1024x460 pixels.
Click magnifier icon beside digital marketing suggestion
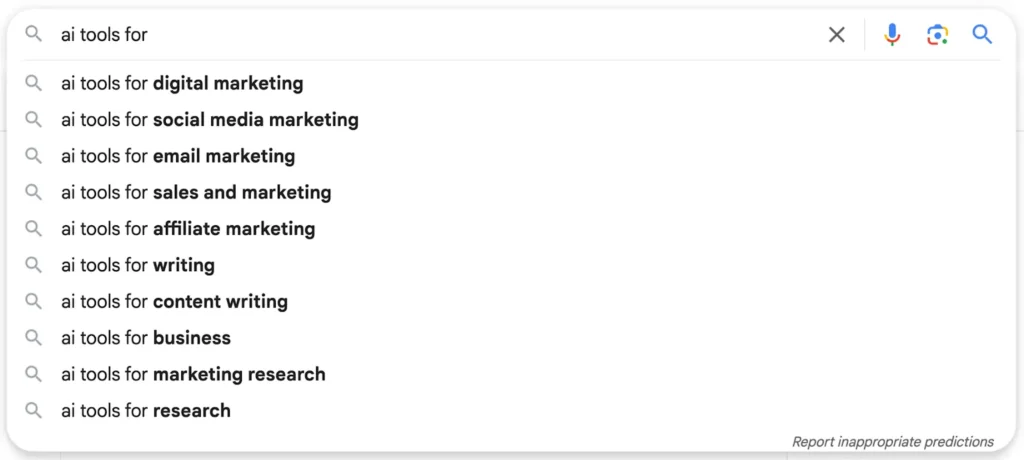(x=33, y=84)
